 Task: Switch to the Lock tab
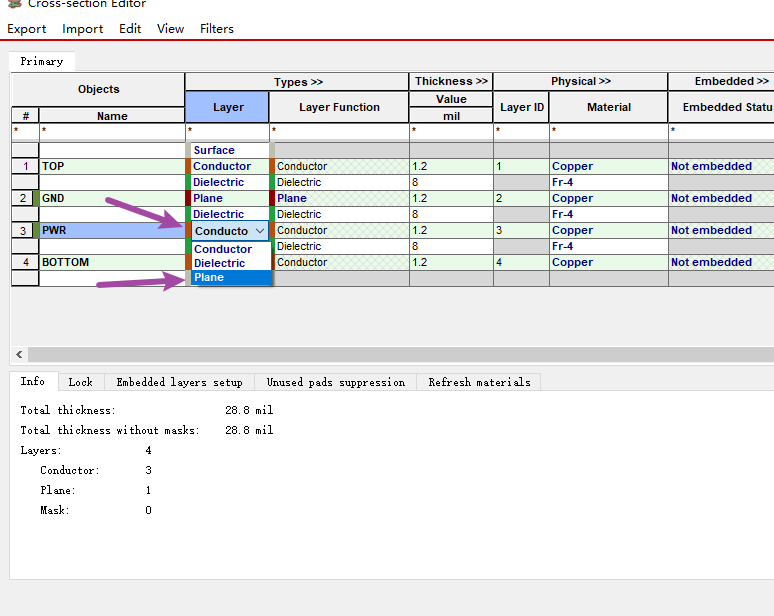(80, 382)
